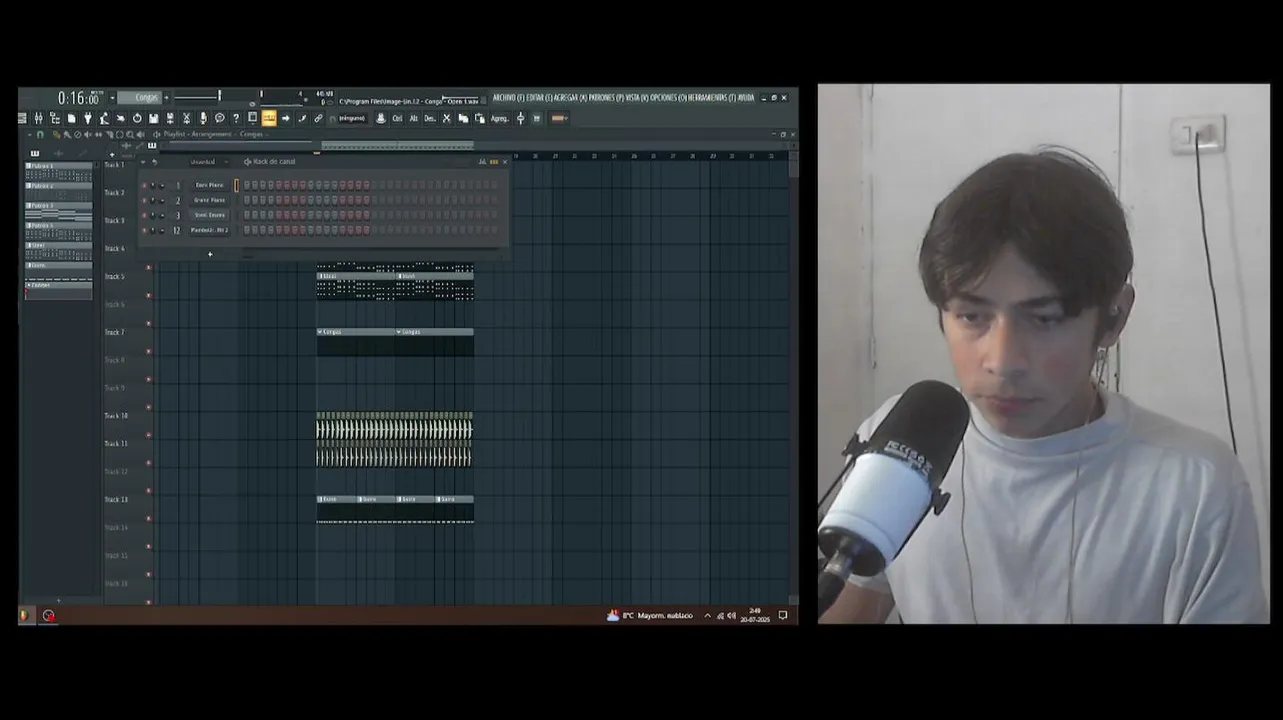1283x720 pixels.
Task: Click the scissors cut icon near Des.
Action: [446, 118]
